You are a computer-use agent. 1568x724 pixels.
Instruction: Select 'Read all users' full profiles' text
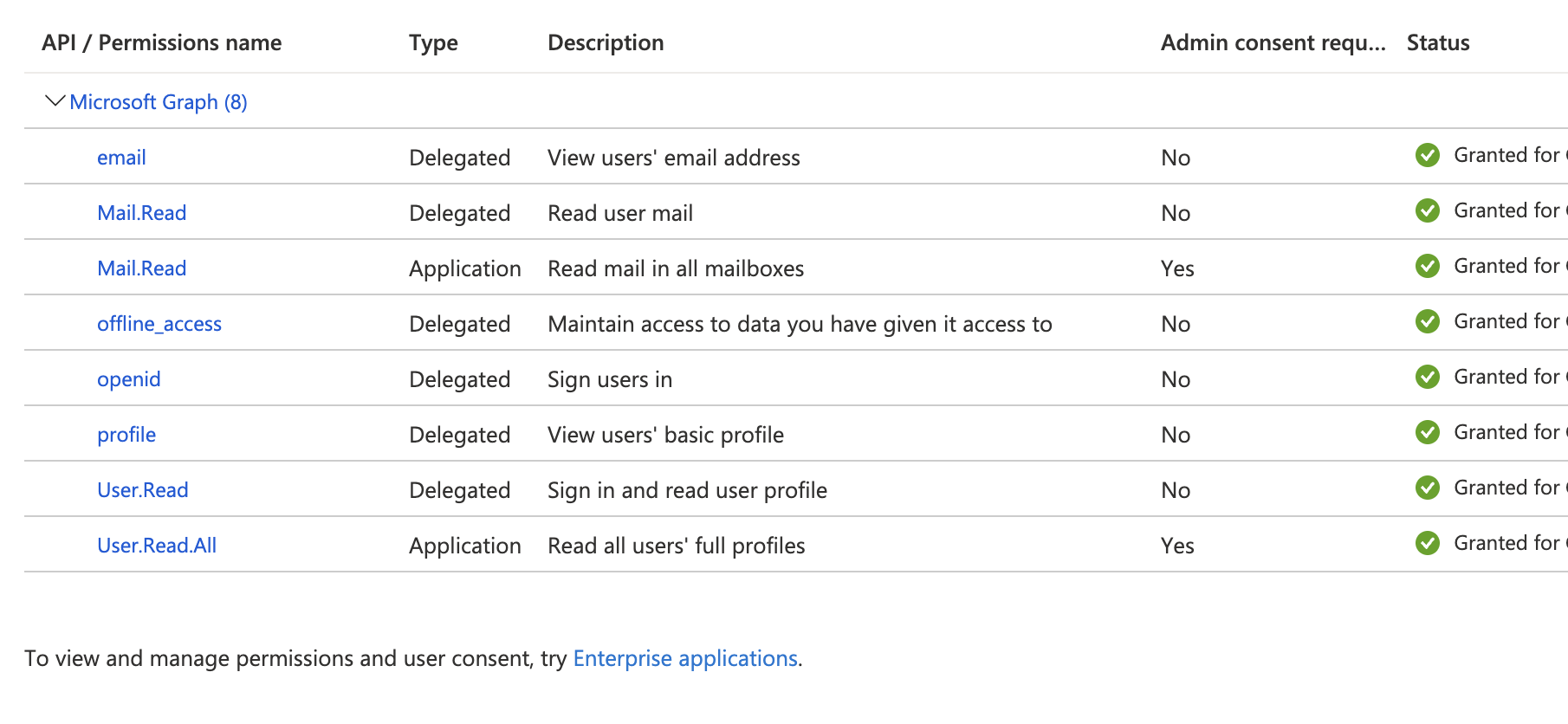pyautogui.click(x=677, y=546)
